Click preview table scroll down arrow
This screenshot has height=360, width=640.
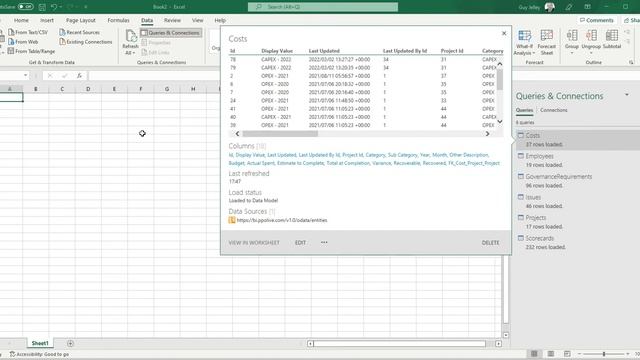(x=500, y=122)
